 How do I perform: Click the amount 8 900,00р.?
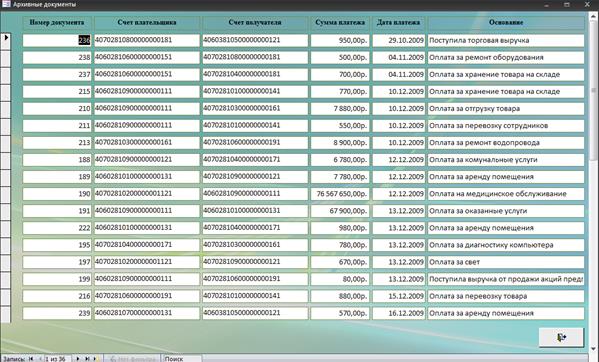pos(340,142)
